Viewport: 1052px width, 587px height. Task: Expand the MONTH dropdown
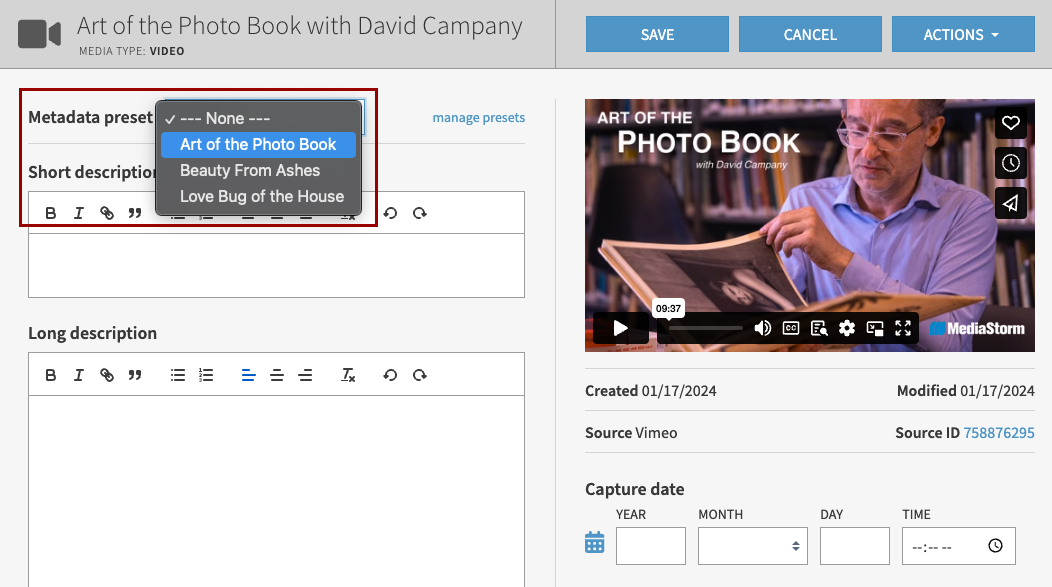tap(752, 546)
